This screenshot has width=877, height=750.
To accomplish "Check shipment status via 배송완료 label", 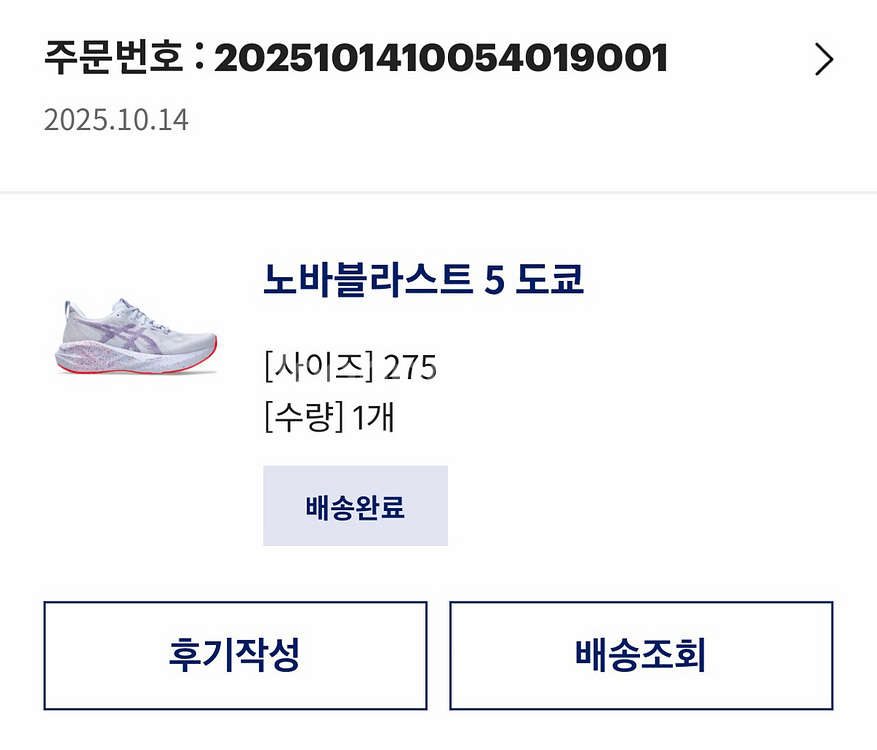I will (355, 505).
